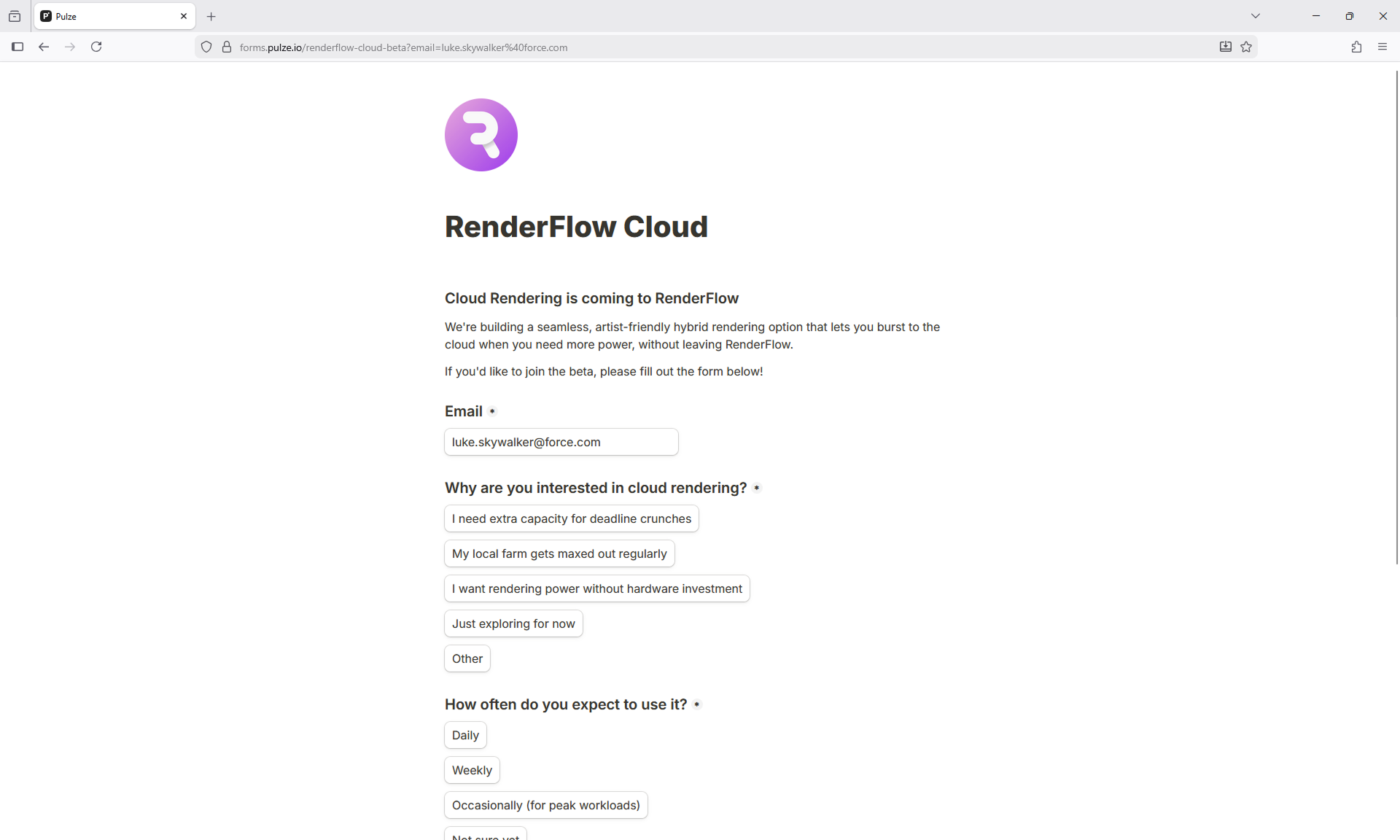Screen dimensions: 1400x840
Task: Select 'My local farm gets maxed out regularly'
Action: (x=559, y=553)
